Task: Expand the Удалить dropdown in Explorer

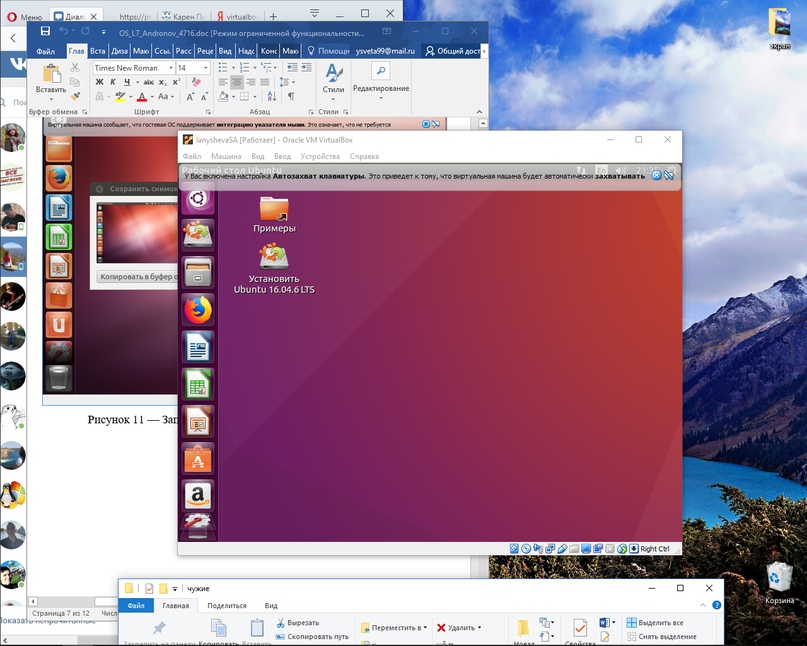Action: 480,628
